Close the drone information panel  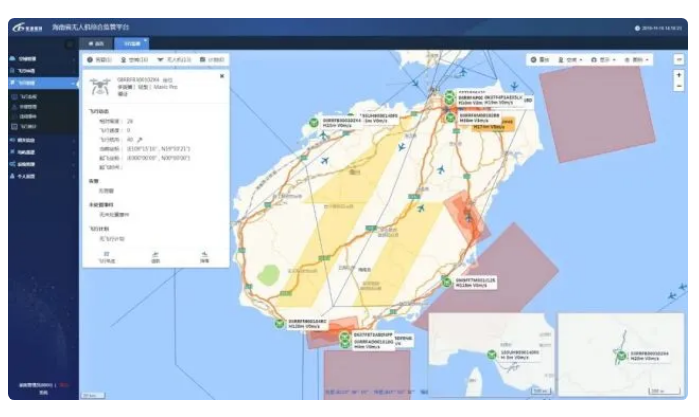pyautogui.click(x=222, y=76)
